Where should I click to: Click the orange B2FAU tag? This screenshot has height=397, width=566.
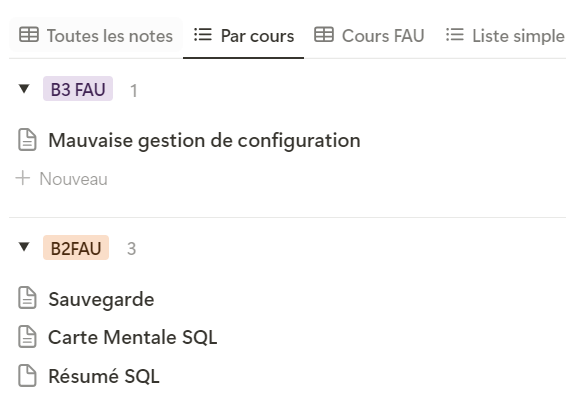[76, 248]
